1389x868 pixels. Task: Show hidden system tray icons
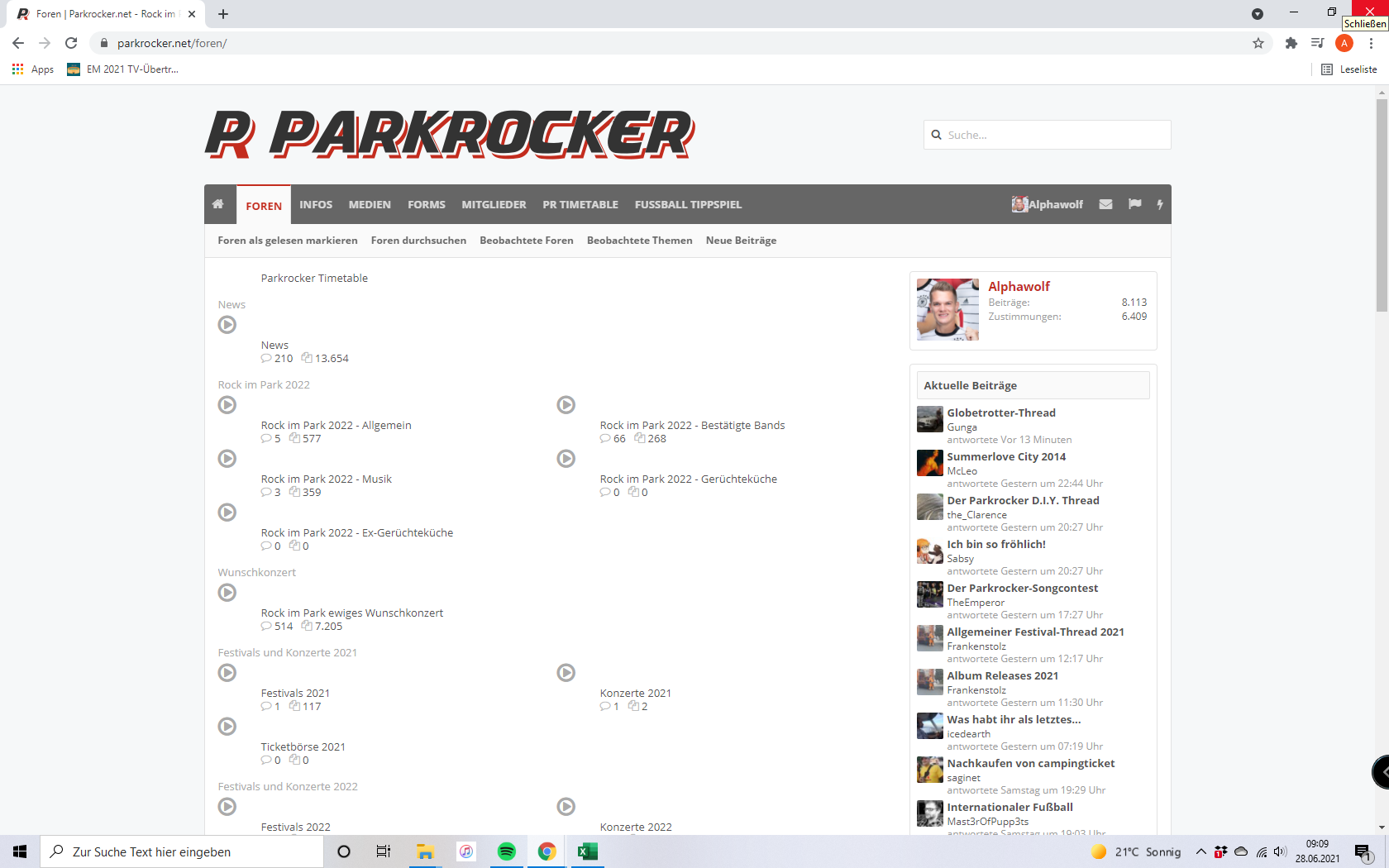[1200, 851]
